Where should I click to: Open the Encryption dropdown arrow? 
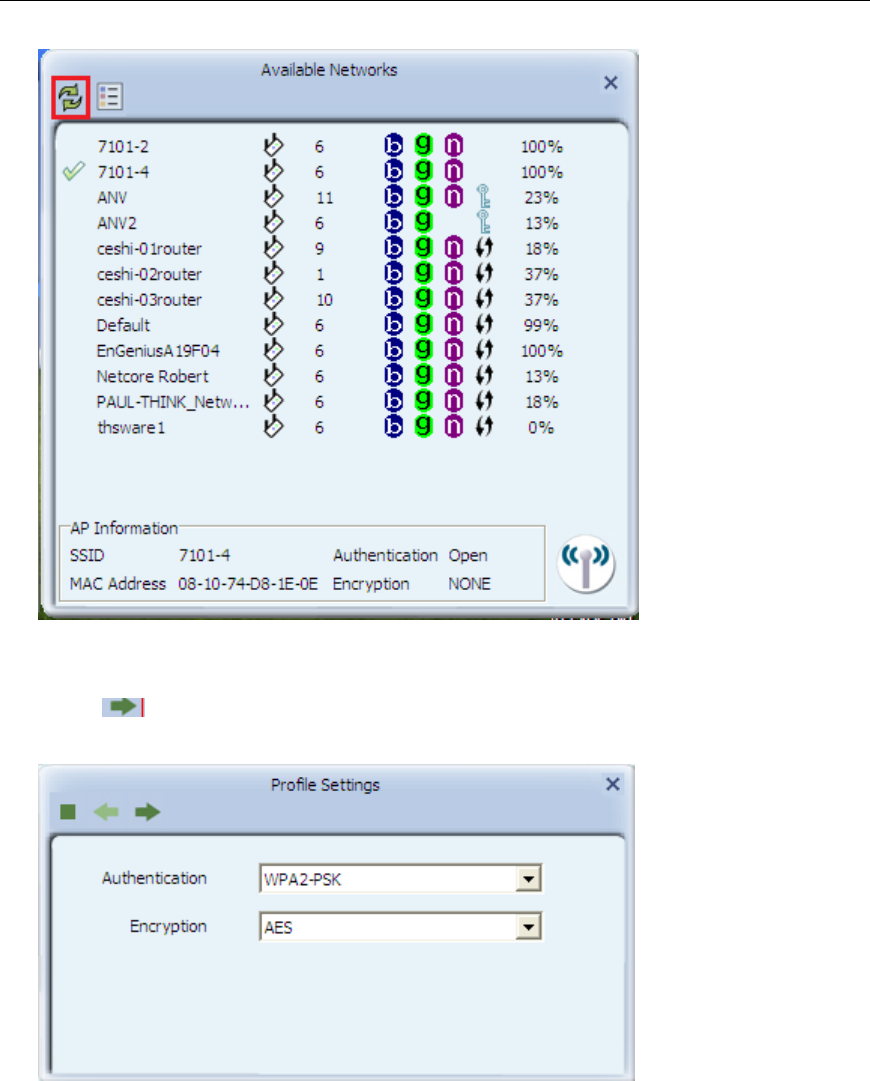coord(528,927)
